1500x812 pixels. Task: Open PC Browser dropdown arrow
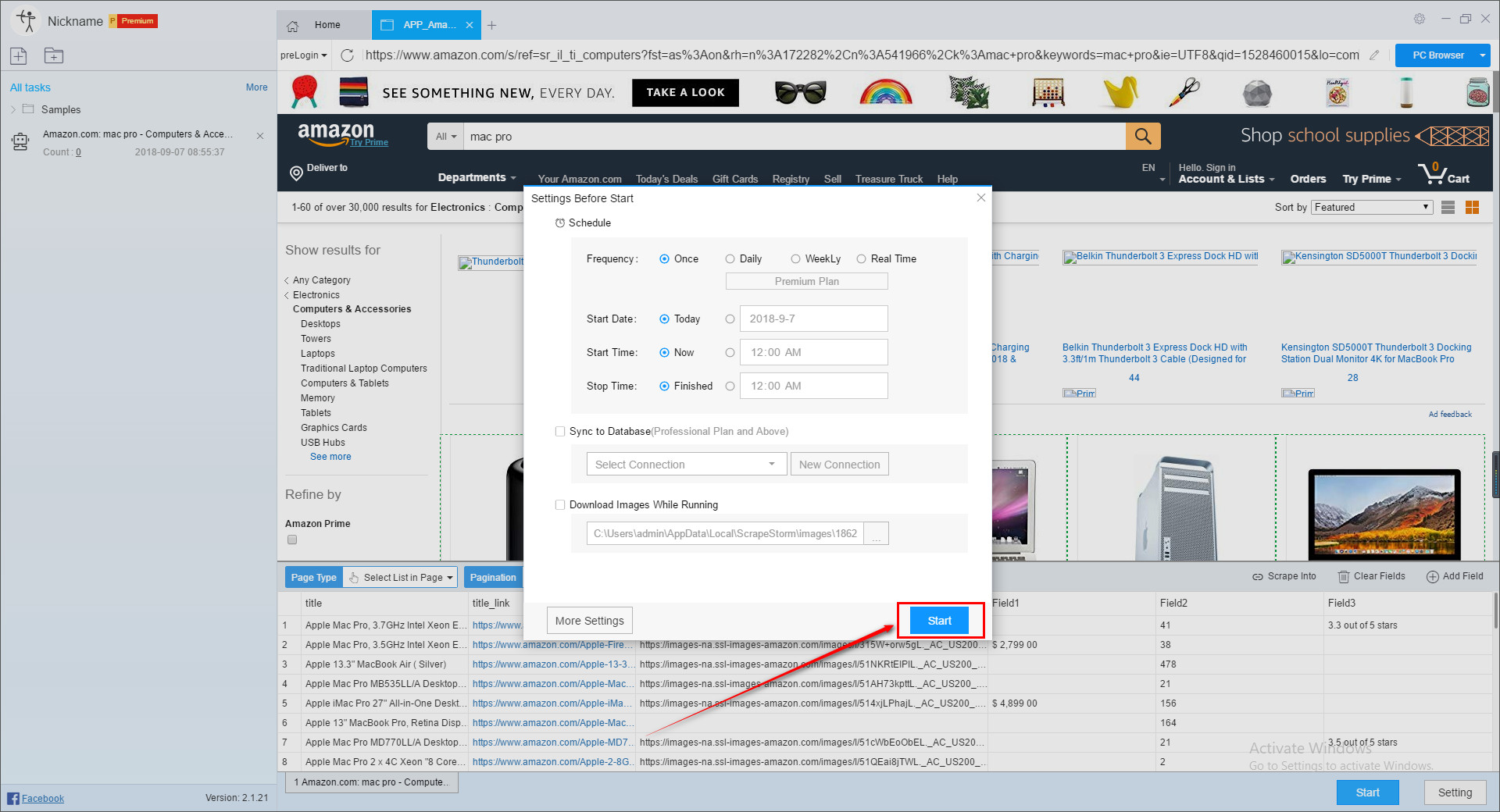[x=1482, y=55]
